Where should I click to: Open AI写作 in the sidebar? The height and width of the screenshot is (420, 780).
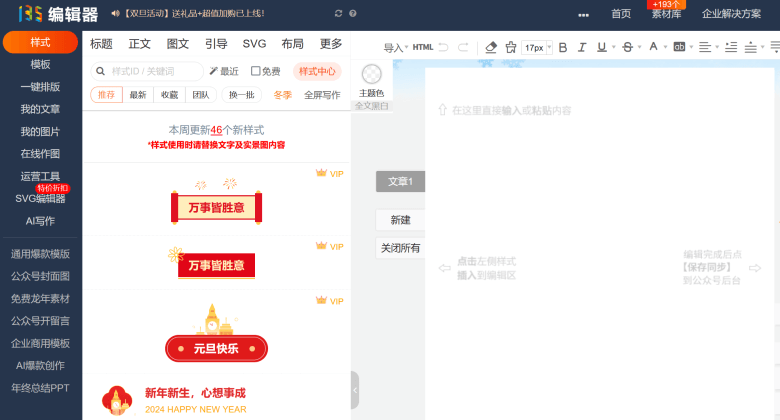40,221
